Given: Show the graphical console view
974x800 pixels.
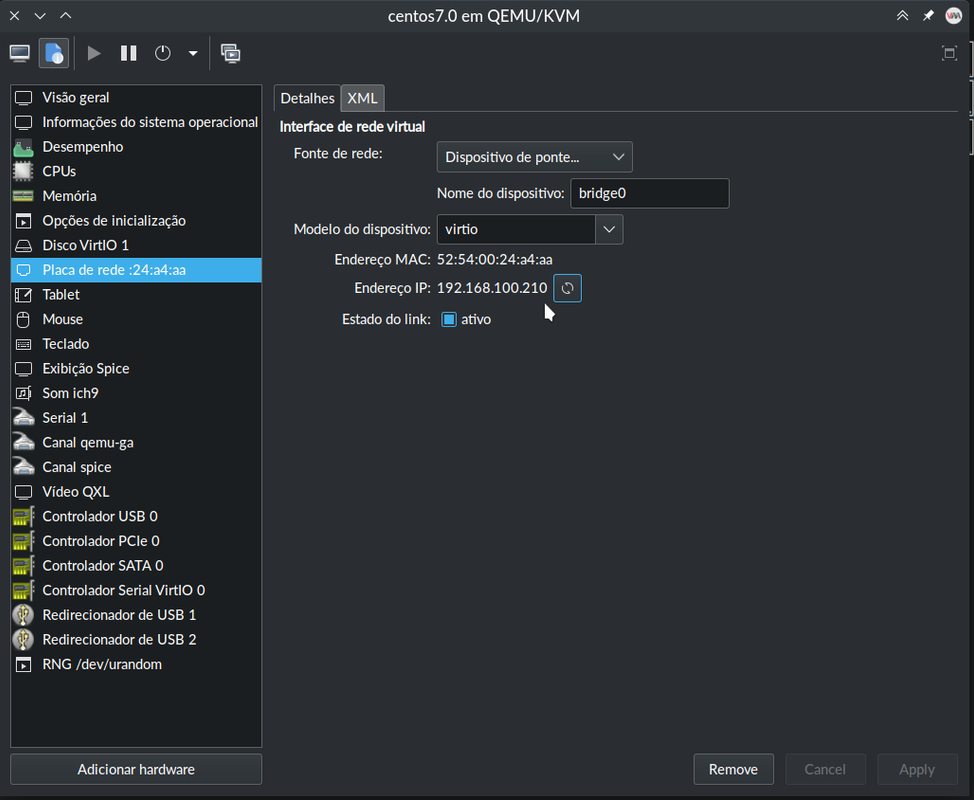Looking at the screenshot, I should (x=20, y=53).
